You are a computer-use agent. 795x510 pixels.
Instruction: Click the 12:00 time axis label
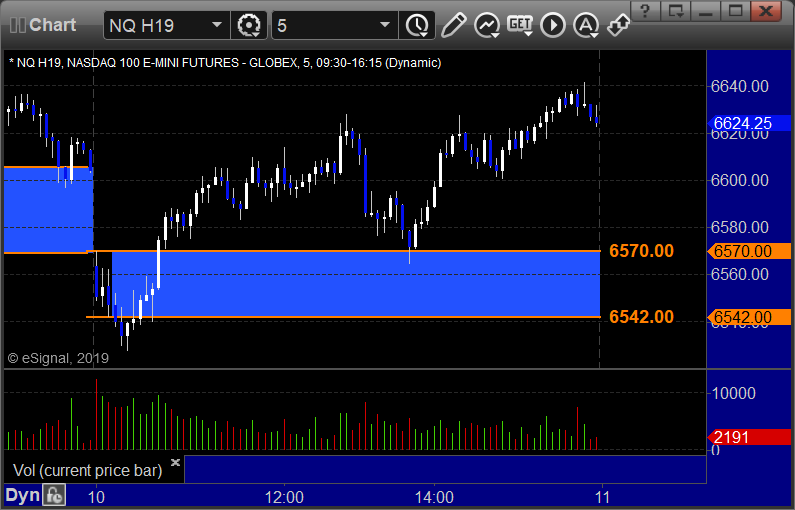[284, 497]
